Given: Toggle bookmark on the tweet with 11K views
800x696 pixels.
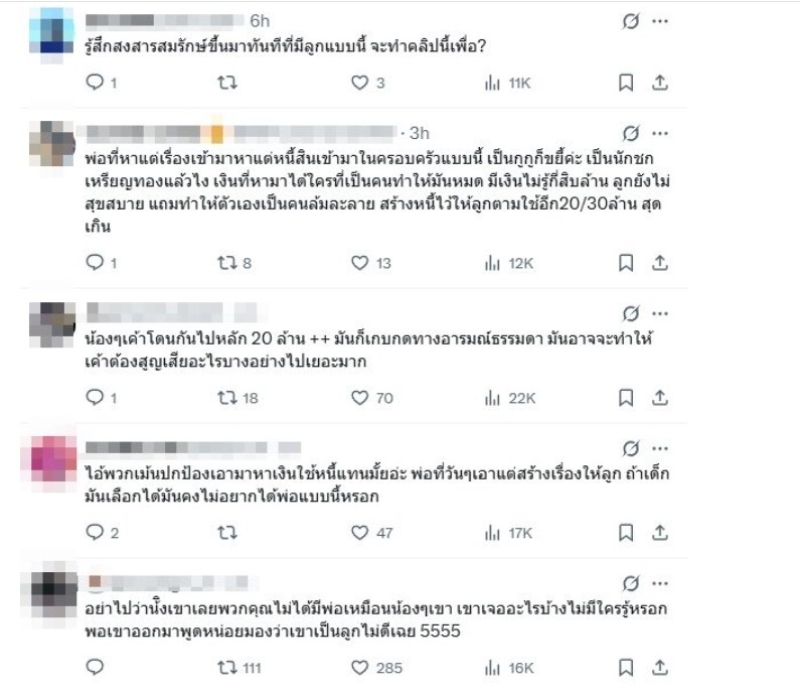Looking at the screenshot, I should tap(626, 83).
